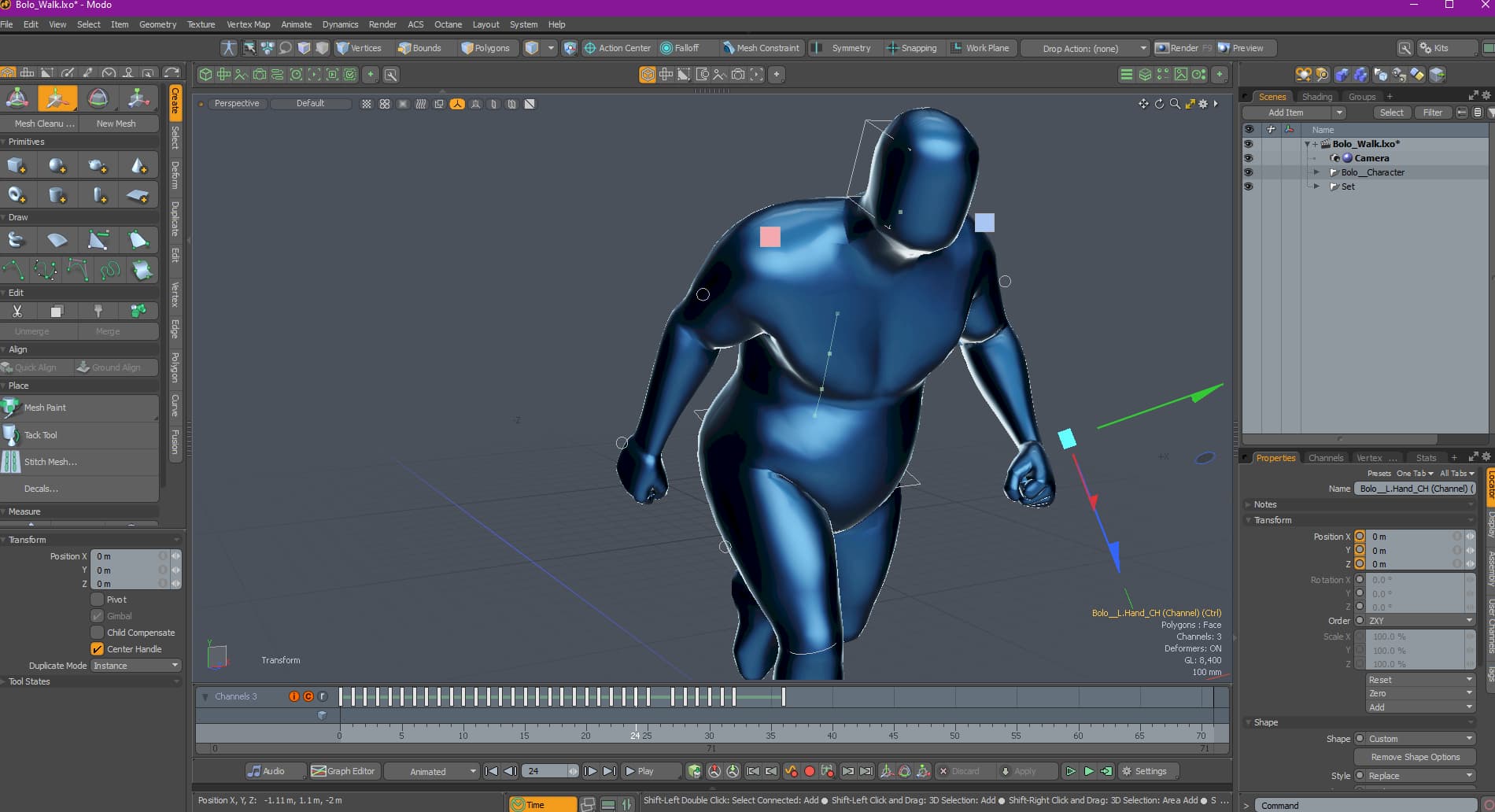Screen dimensions: 1495x812
Task: Collapse Bolo_Walk.lxo scene tree
Action: (x=1307, y=144)
